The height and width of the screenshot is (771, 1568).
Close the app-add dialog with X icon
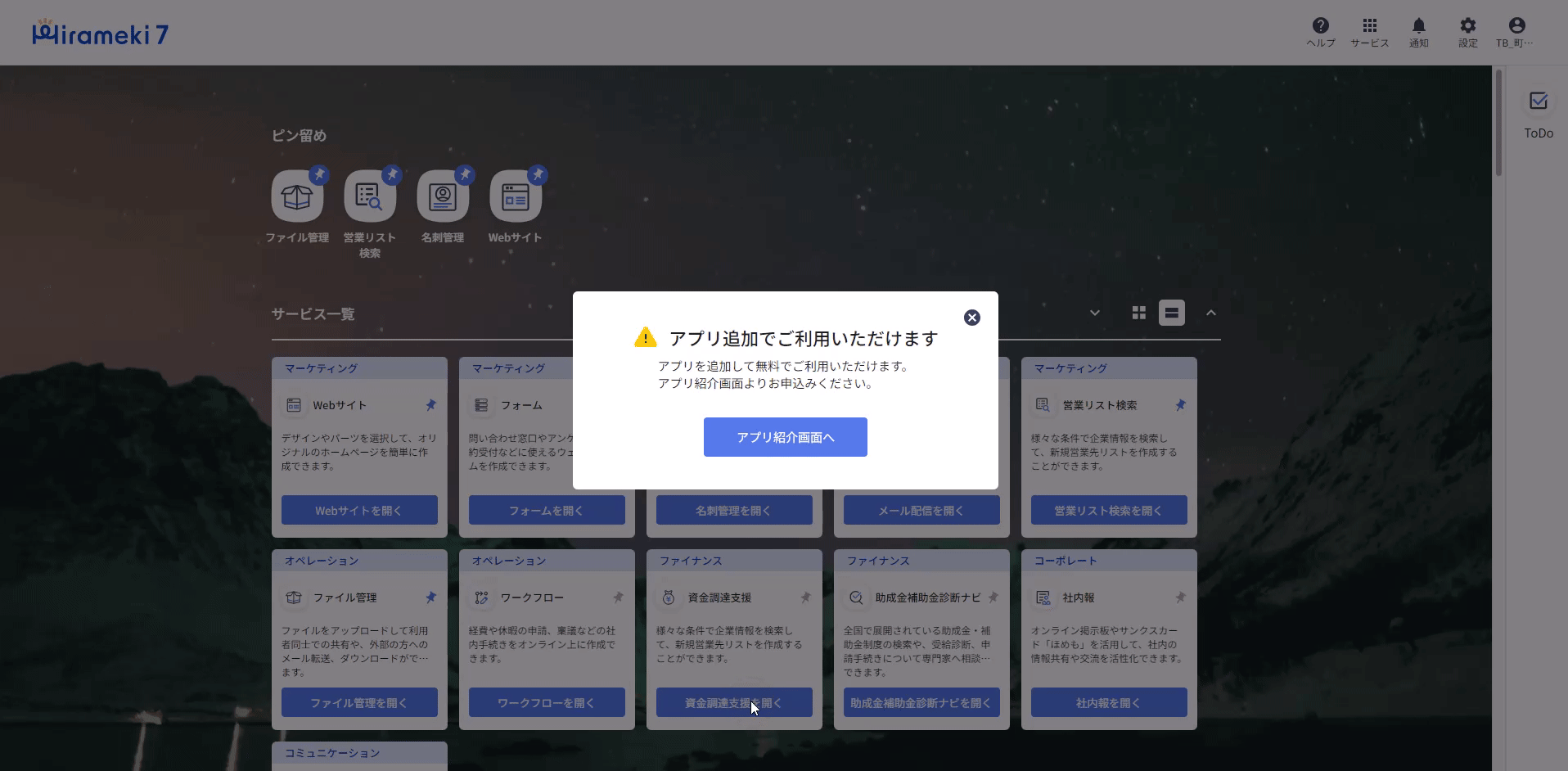(972, 318)
